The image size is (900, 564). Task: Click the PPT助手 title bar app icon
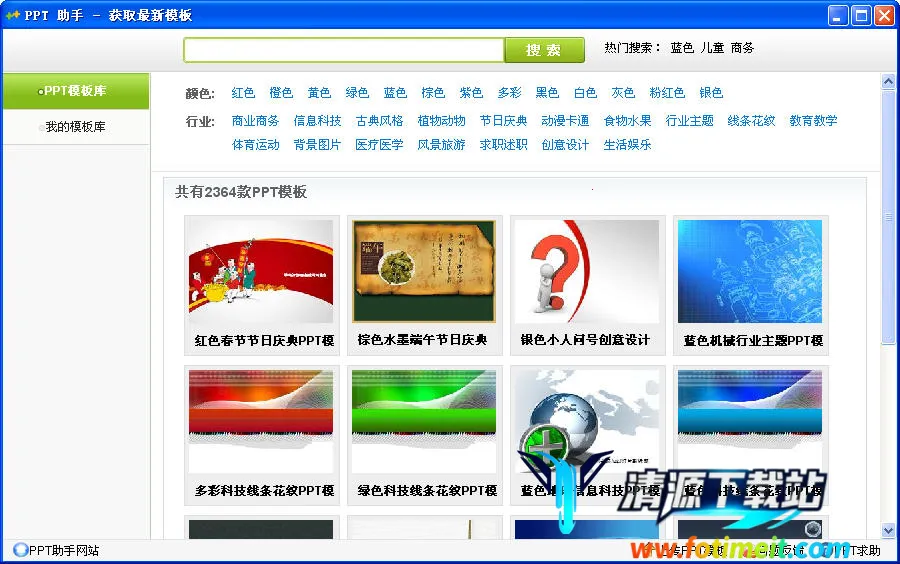pyautogui.click(x=13, y=15)
